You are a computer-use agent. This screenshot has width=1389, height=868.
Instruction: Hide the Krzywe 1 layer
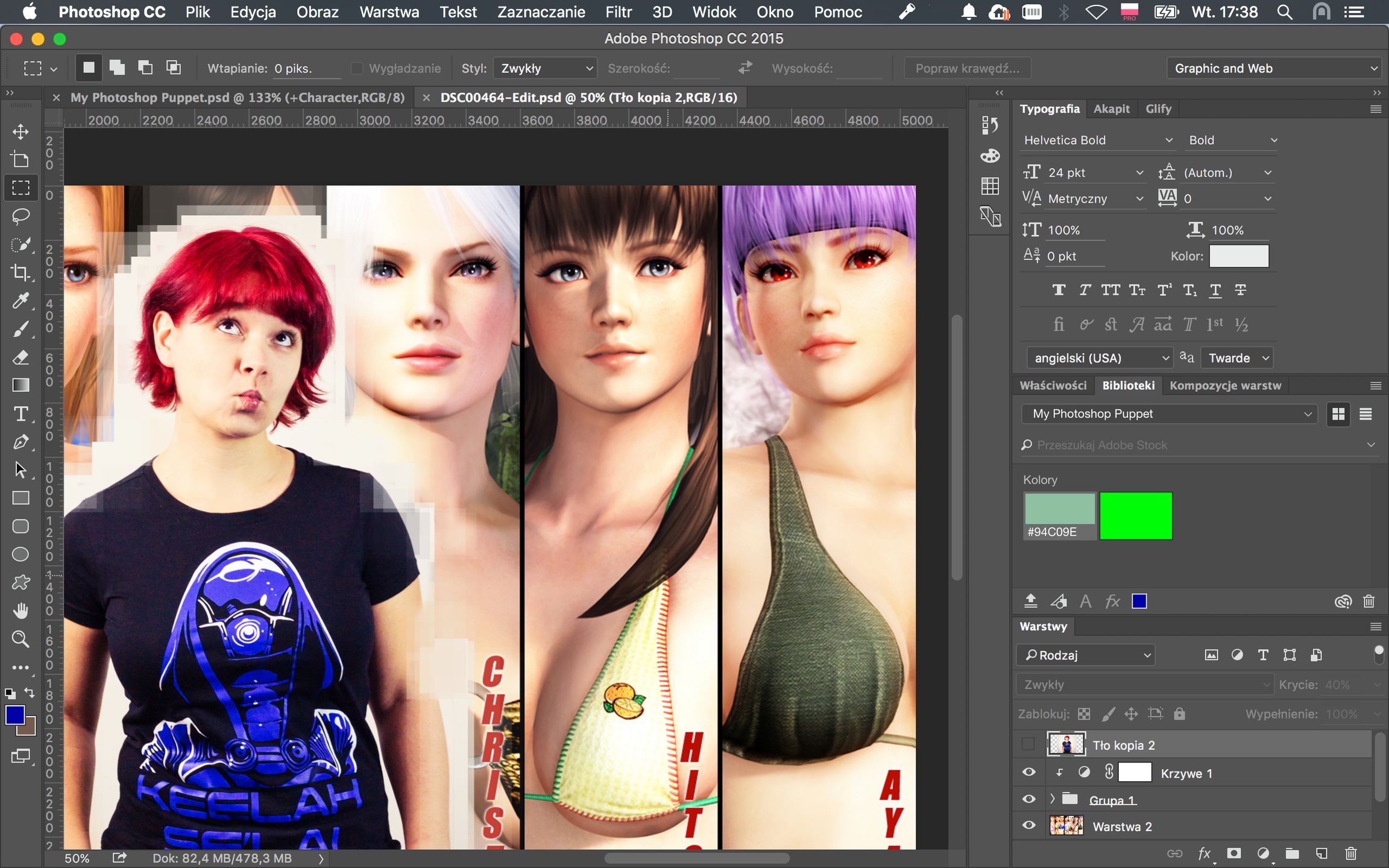tap(1029, 772)
